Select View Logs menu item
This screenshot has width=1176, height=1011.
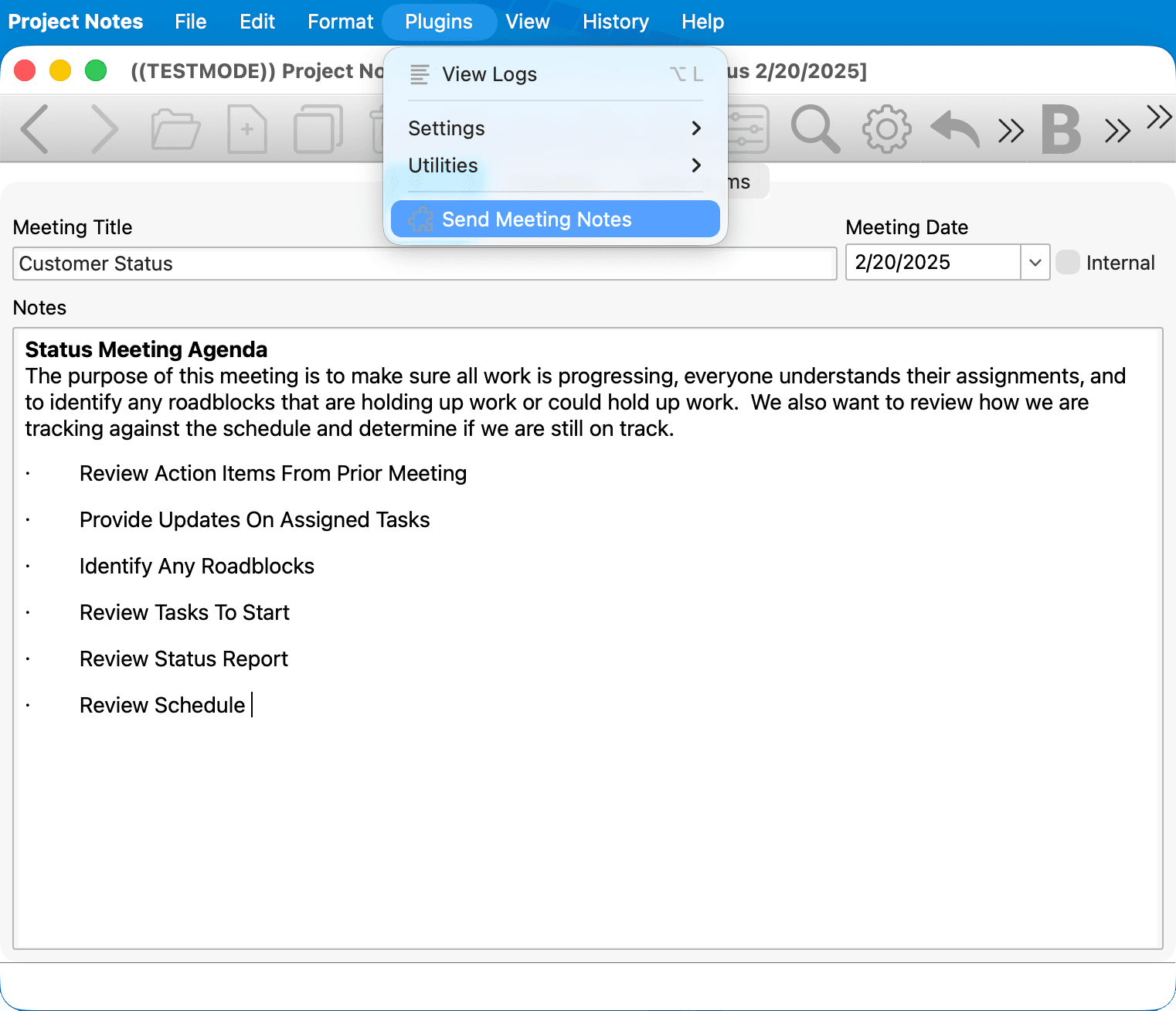(x=556, y=74)
